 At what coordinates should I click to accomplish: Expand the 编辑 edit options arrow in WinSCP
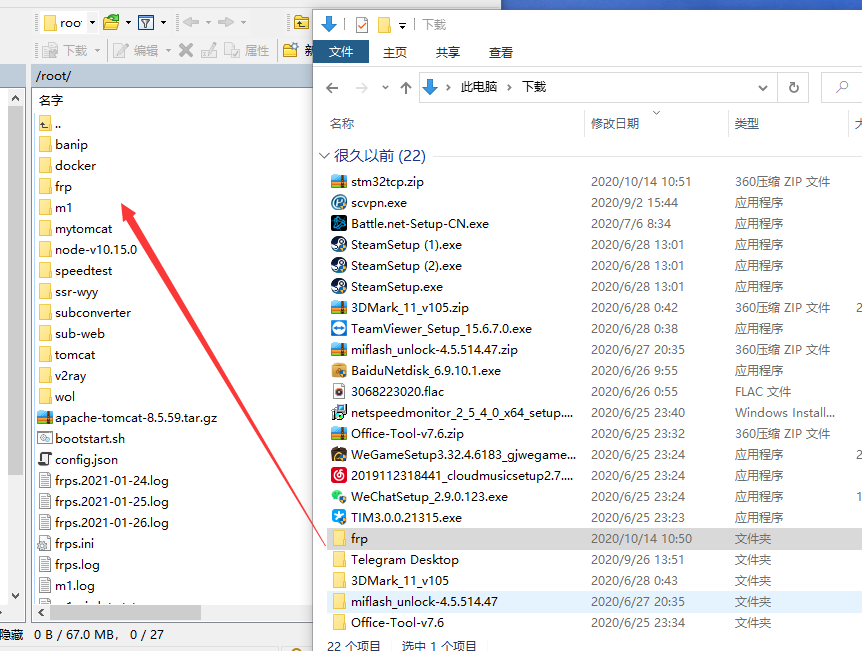(168, 51)
